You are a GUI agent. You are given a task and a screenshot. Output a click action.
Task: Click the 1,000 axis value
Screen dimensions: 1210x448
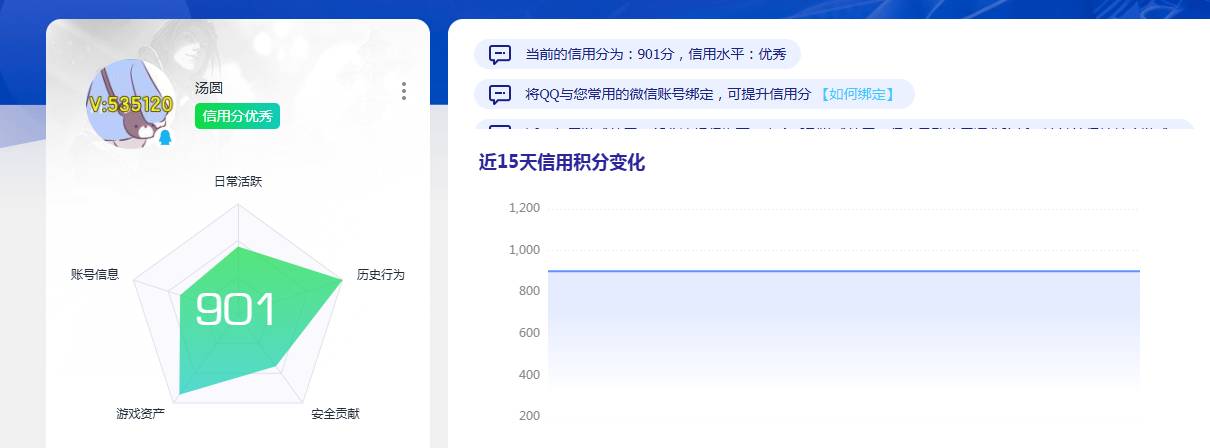tap(525, 249)
